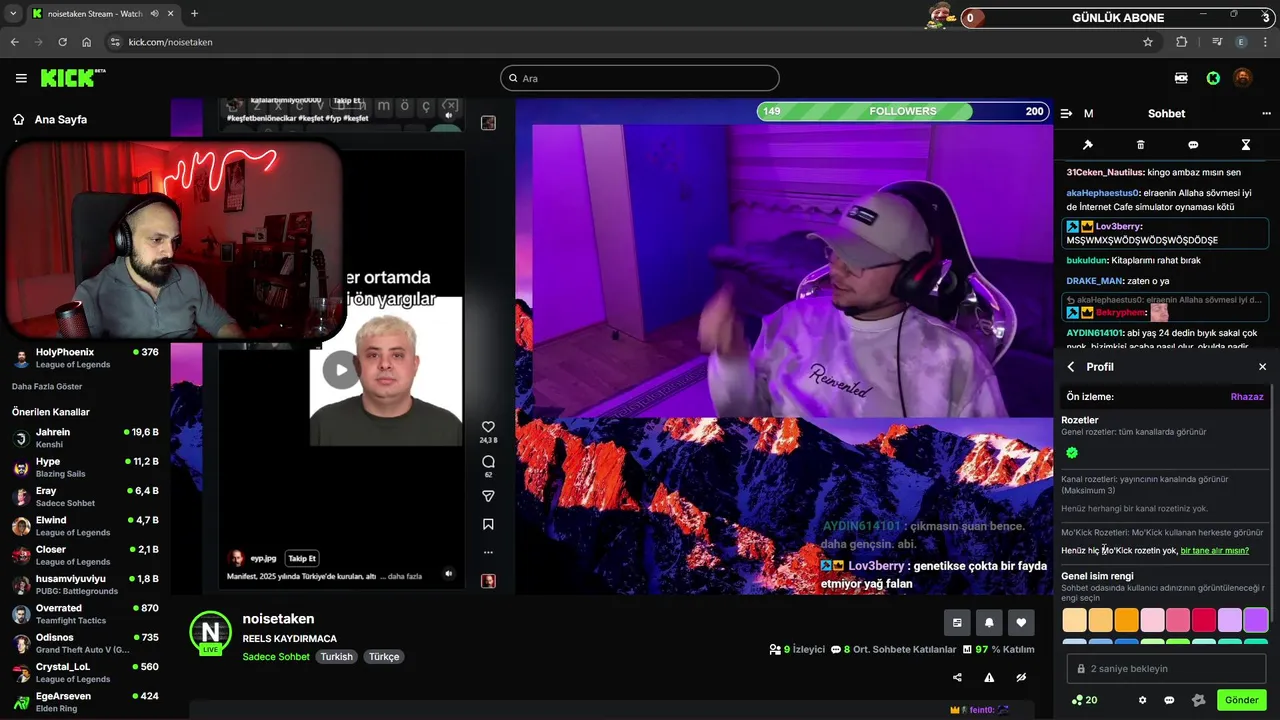Close the Profil panel
The height and width of the screenshot is (720, 1280).
[1262, 367]
